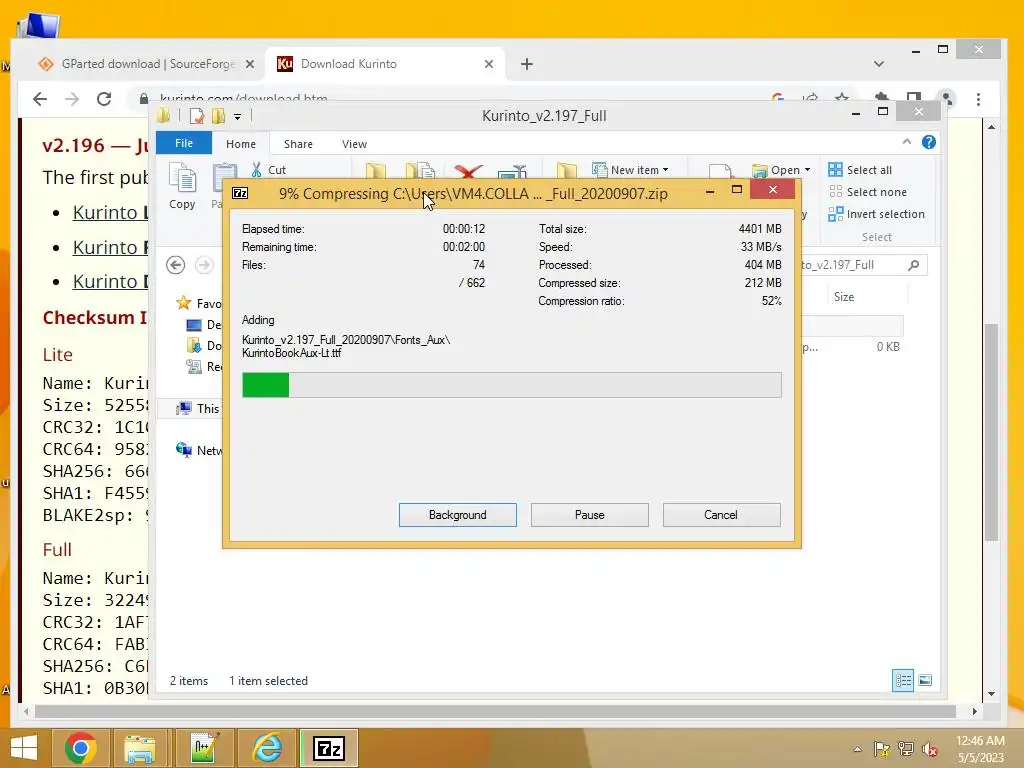The width and height of the screenshot is (1024, 768).
Task: Close the Download Kurinto tab
Action: tap(488, 64)
